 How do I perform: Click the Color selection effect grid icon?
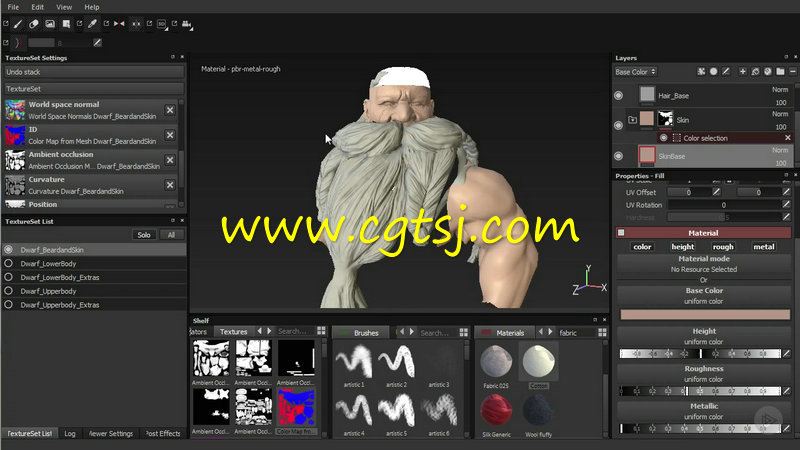point(677,138)
